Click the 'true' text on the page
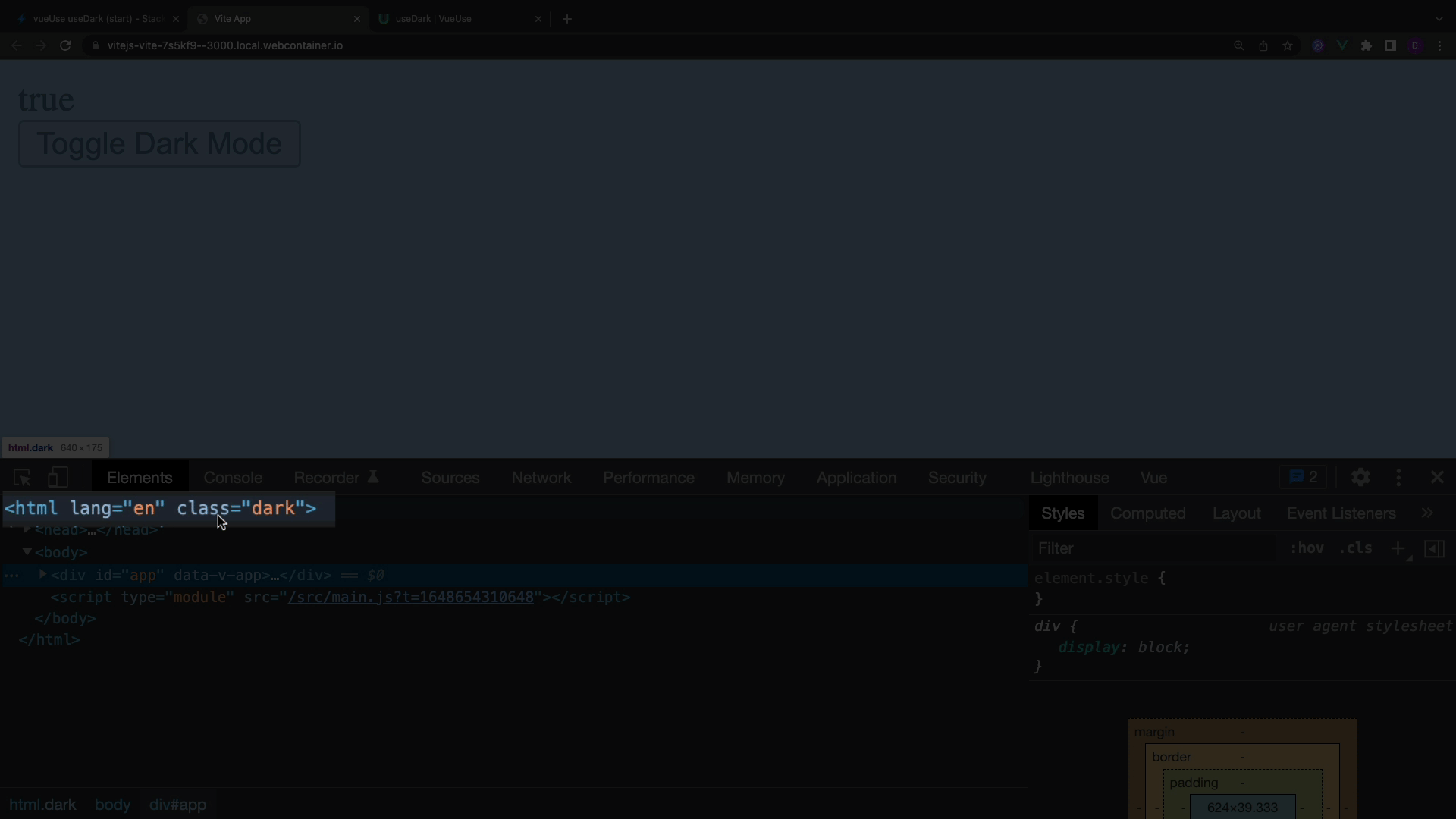 pyautogui.click(x=46, y=100)
